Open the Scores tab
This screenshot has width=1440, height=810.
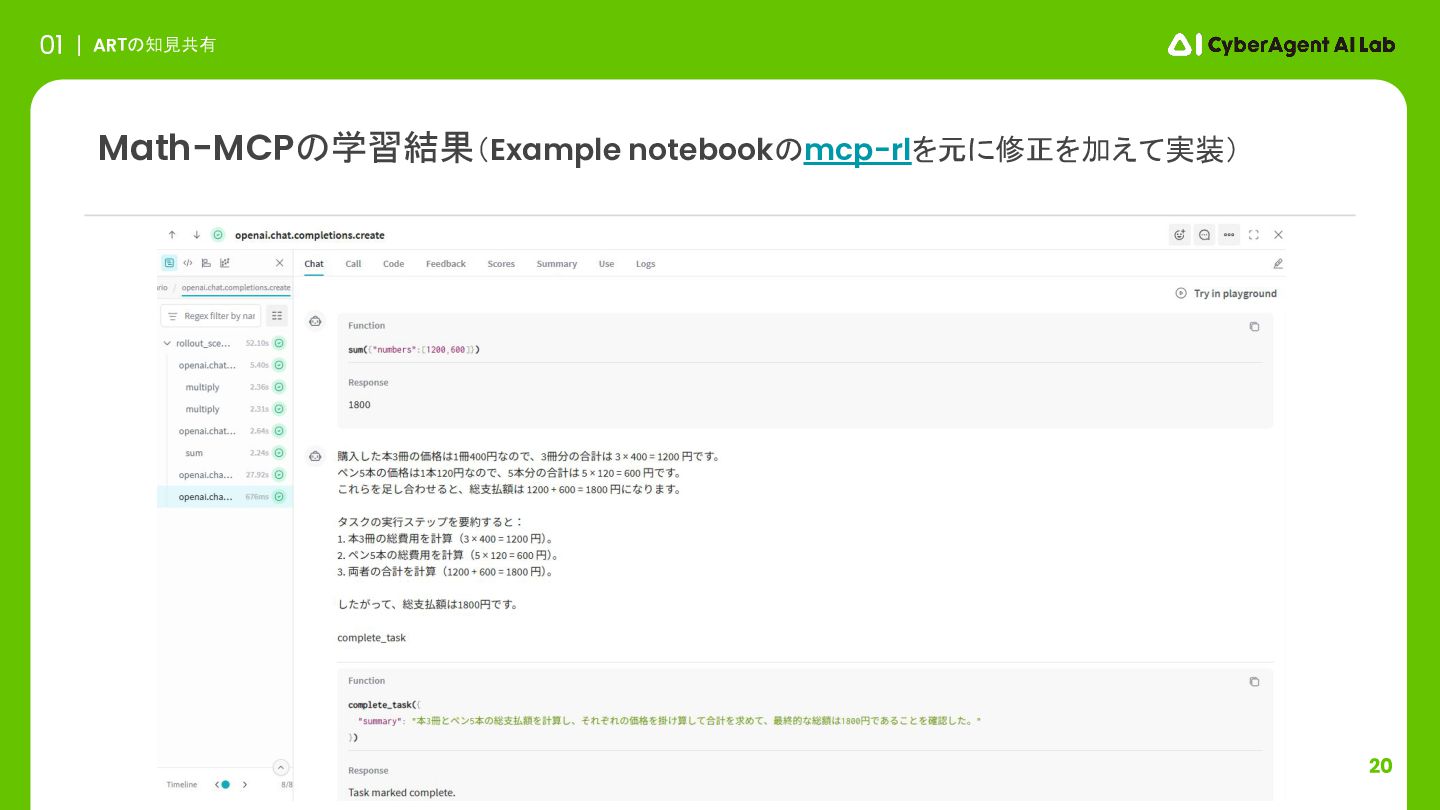[x=501, y=264]
